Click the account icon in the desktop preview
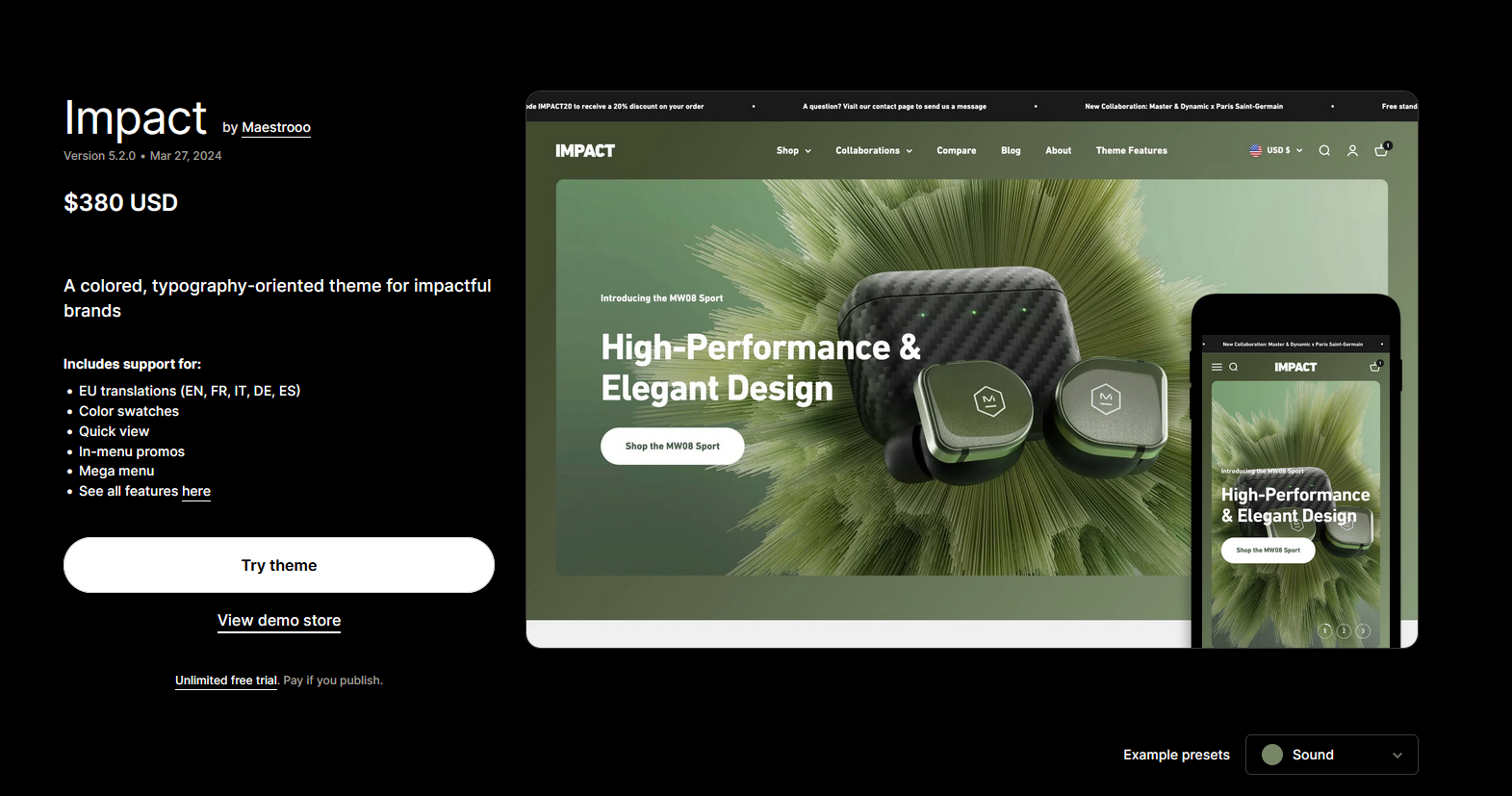1512x796 pixels. (x=1352, y=150)
